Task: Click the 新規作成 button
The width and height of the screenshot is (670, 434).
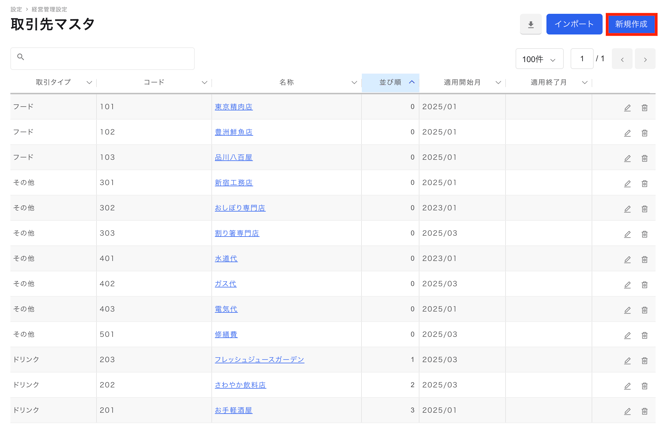Action: 631,24
